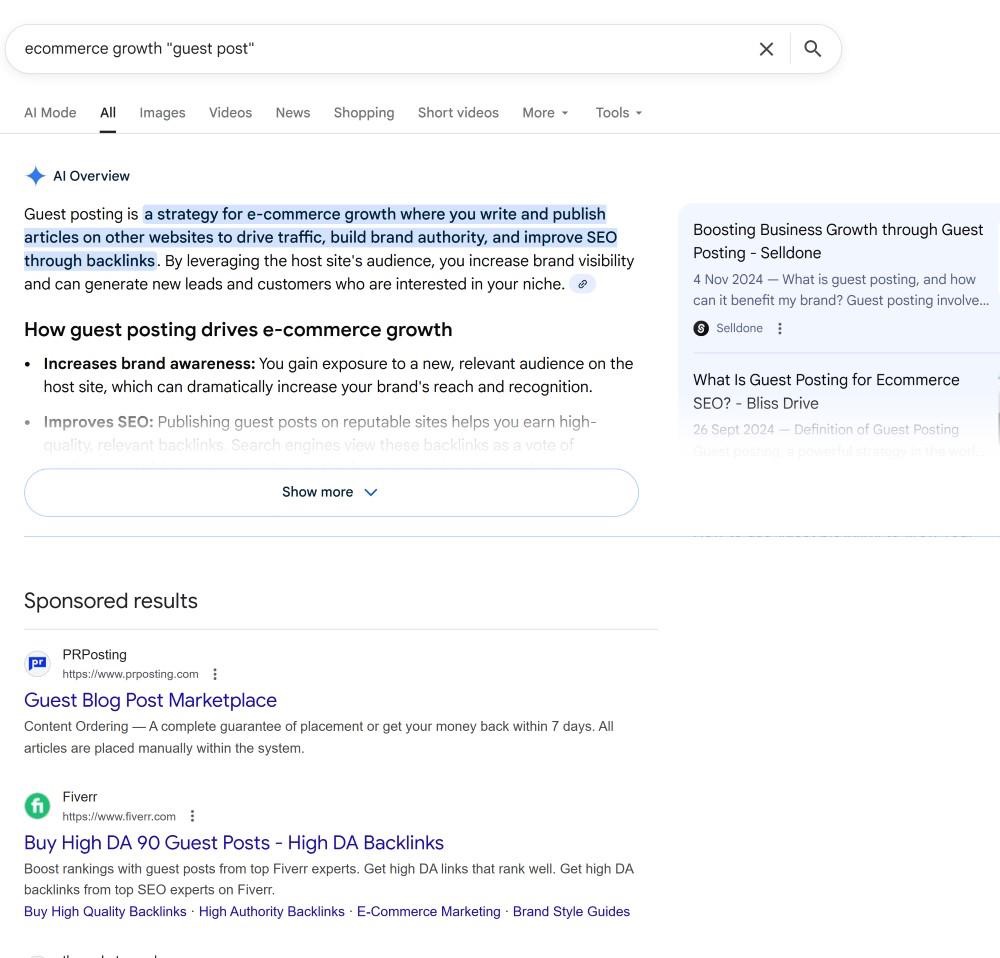Switch to the AI Mode tab

(x=50, y=113)
